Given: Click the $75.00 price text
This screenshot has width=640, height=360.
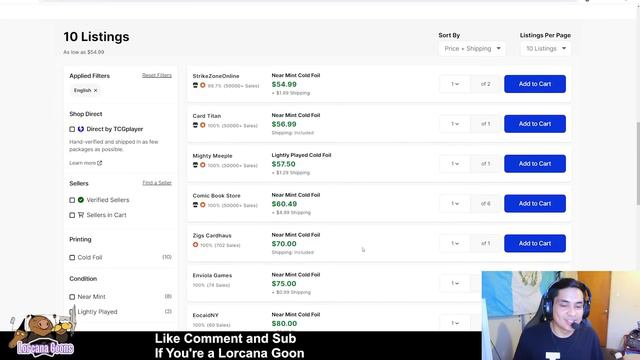Looking at the screenshot, I should [284, 284].
